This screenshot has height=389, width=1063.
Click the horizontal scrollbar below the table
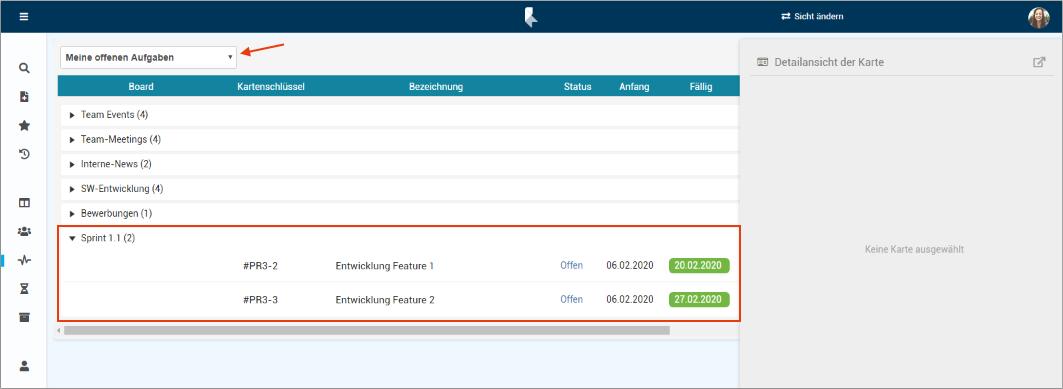click(x=367, y=330)
